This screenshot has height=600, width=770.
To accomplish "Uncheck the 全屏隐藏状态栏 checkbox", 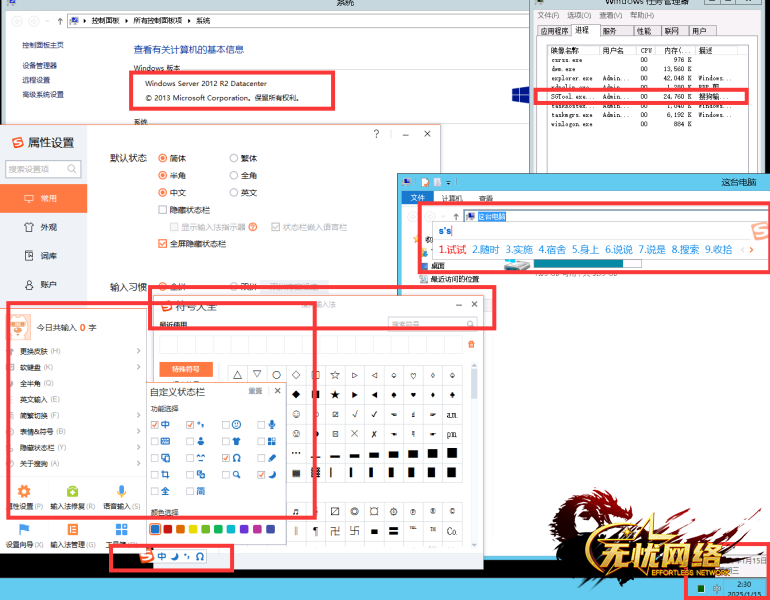I will point(163,244).
